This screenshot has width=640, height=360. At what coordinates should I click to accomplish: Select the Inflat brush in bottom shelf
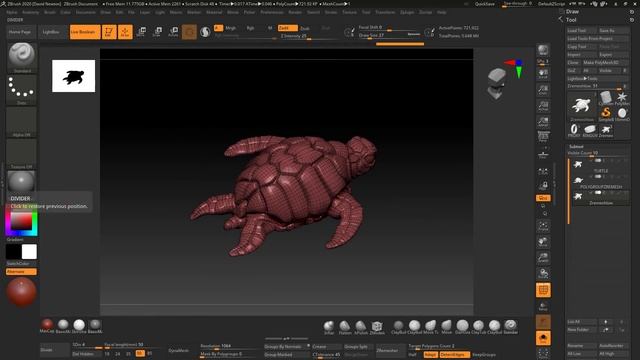(x=329, y=327)
